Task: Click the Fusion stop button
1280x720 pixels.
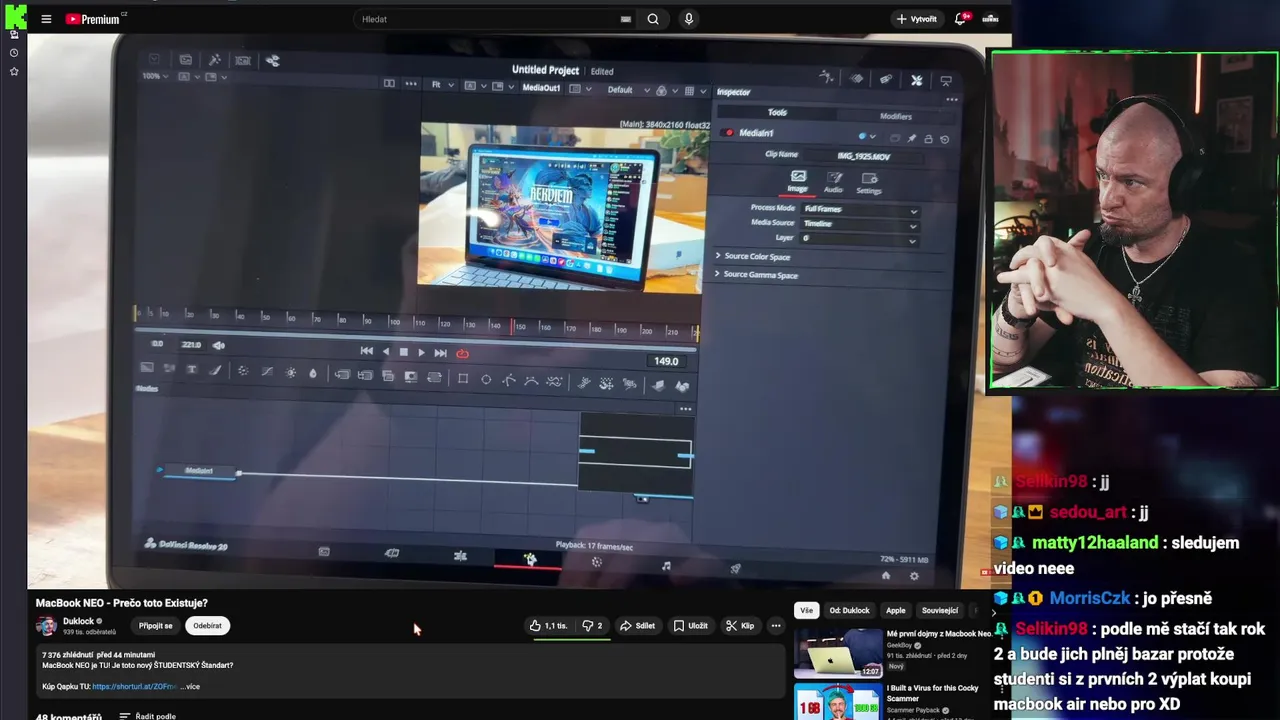Action: [403, 352]
